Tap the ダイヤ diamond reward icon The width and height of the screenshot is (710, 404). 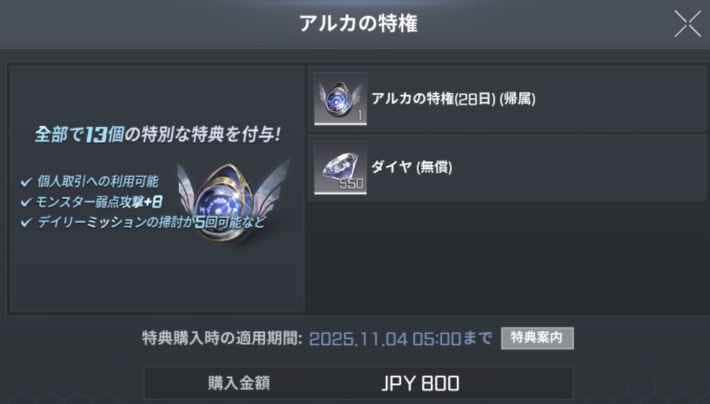pos(341,169)
